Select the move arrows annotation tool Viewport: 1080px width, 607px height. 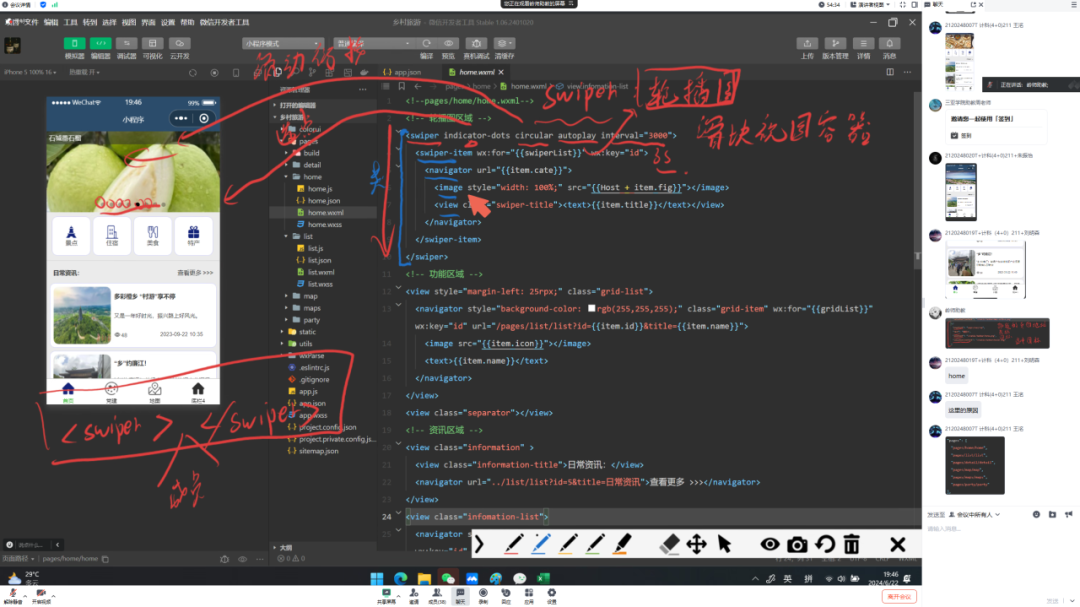[x=696, y=544]
